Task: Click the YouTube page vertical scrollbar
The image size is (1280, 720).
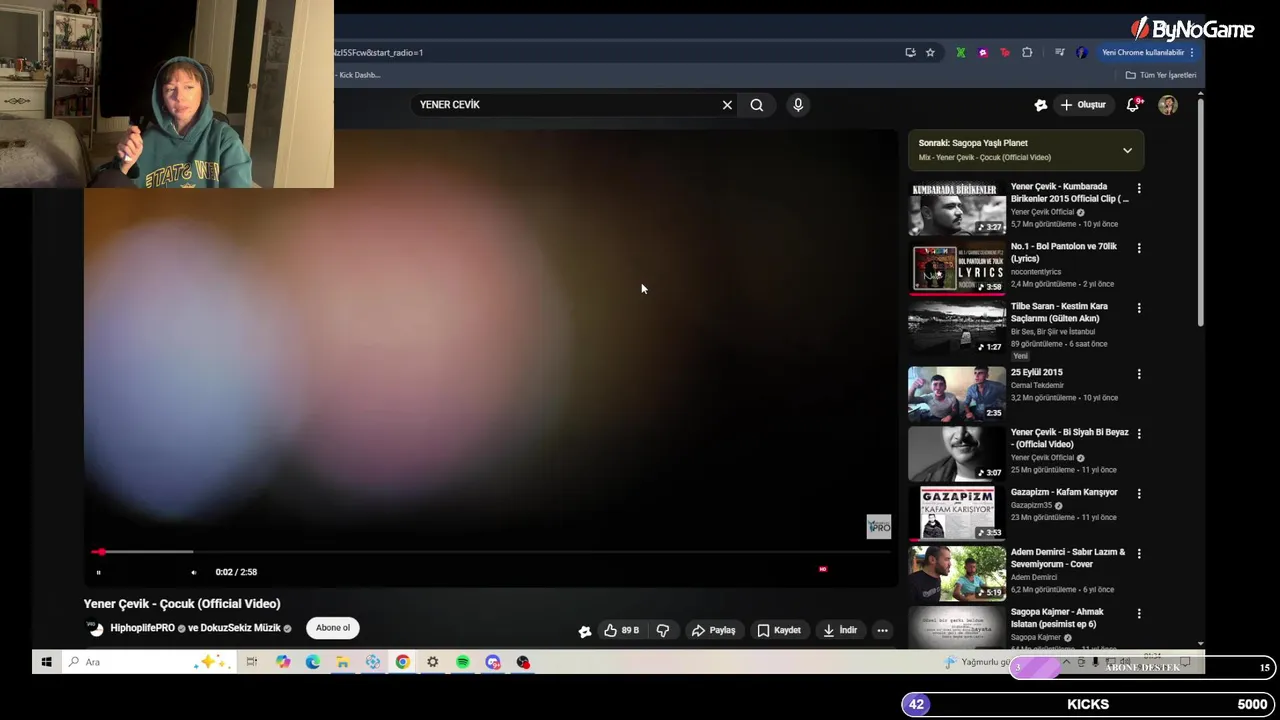Action: (x=1200, y=210)
